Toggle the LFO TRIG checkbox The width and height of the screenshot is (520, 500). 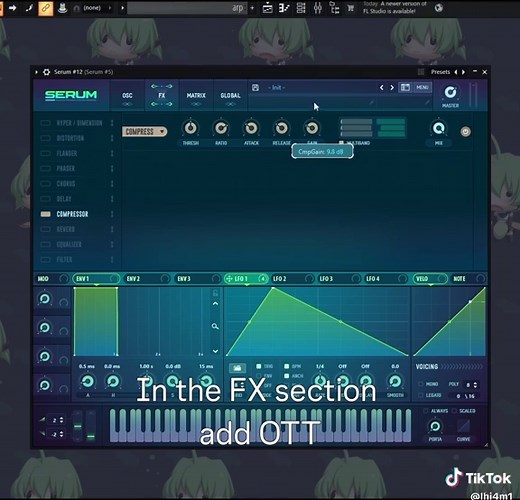click(259, 366)
